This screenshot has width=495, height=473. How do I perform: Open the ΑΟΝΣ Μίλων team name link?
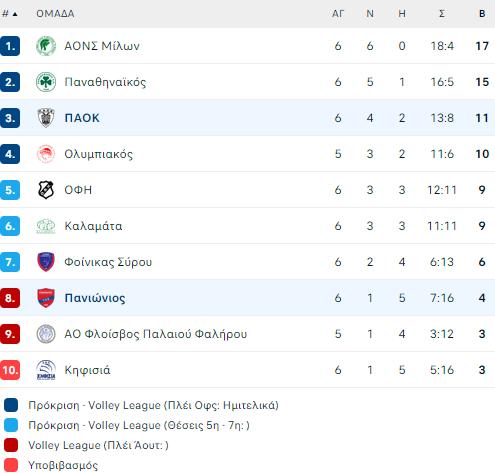[102, 46]
